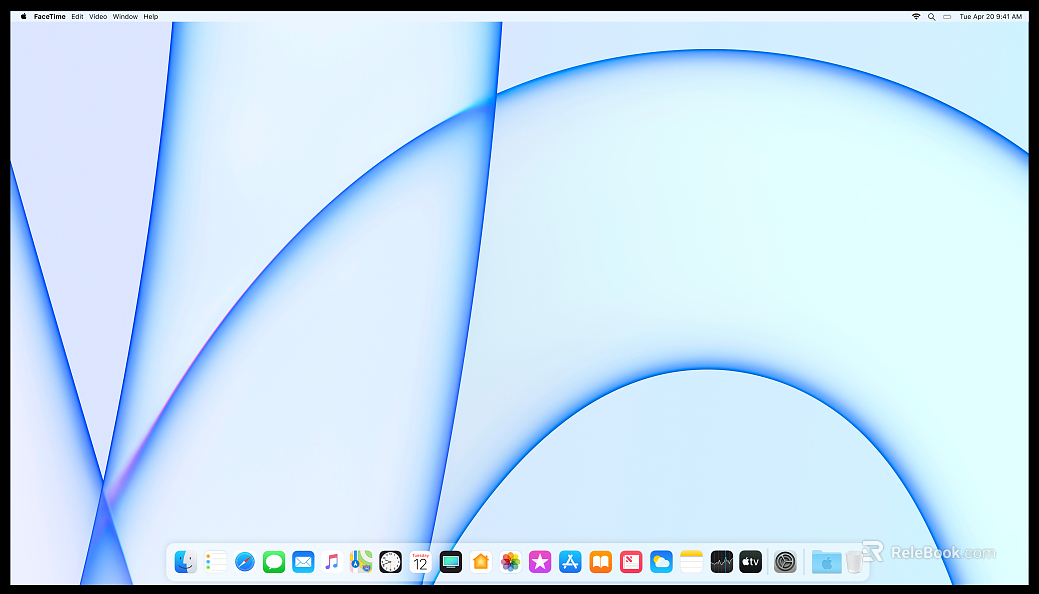1039x594 pixels.
Task: Click the date and time display
Action: [990, 17]
